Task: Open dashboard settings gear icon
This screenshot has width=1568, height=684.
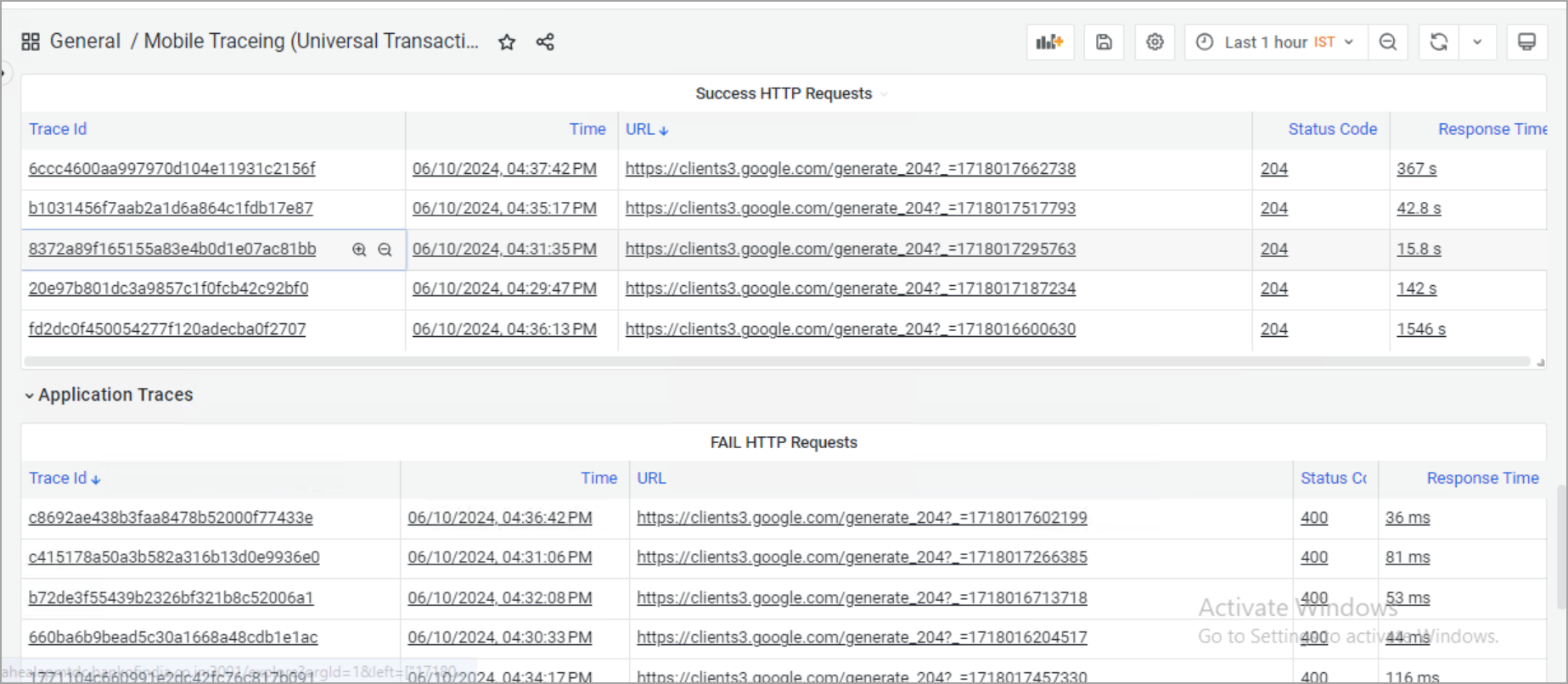Action: pos(1155,42)
